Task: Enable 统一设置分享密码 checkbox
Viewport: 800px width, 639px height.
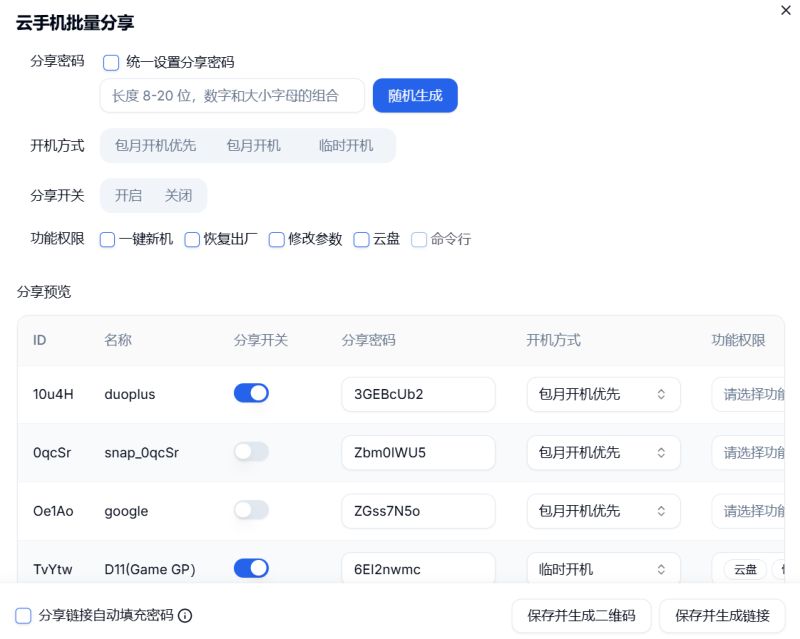Action: point(111,63)
